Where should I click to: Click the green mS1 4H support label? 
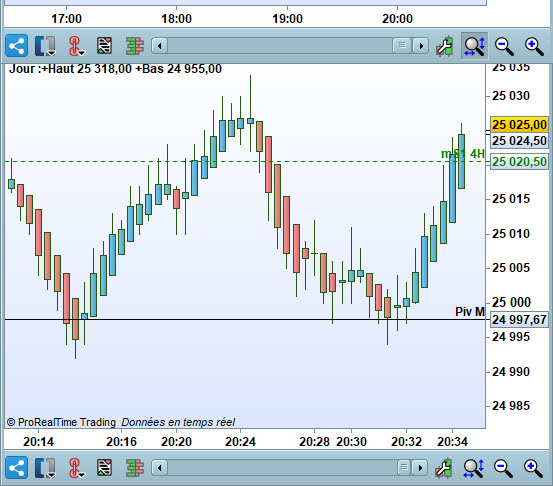(463, 154)
